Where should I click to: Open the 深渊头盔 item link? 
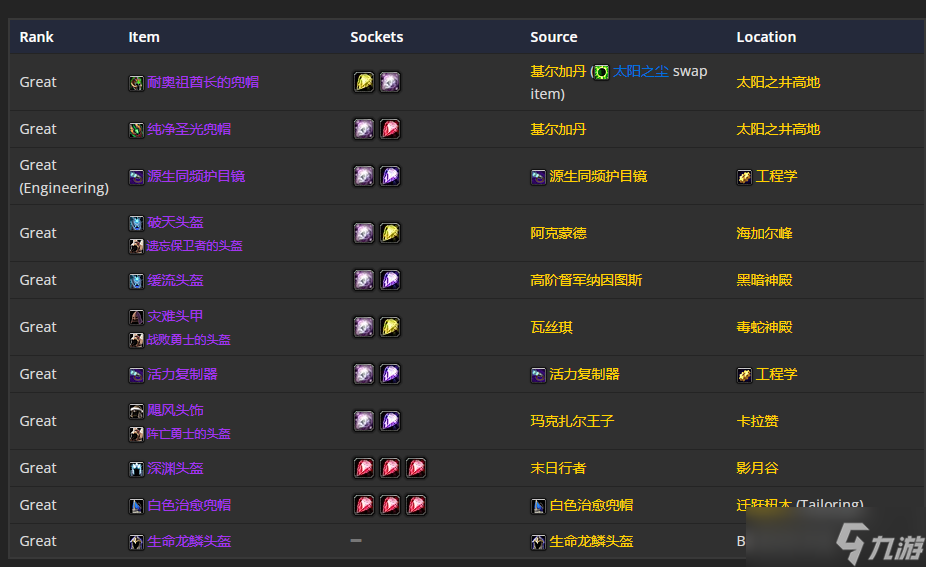coord(175,468)
